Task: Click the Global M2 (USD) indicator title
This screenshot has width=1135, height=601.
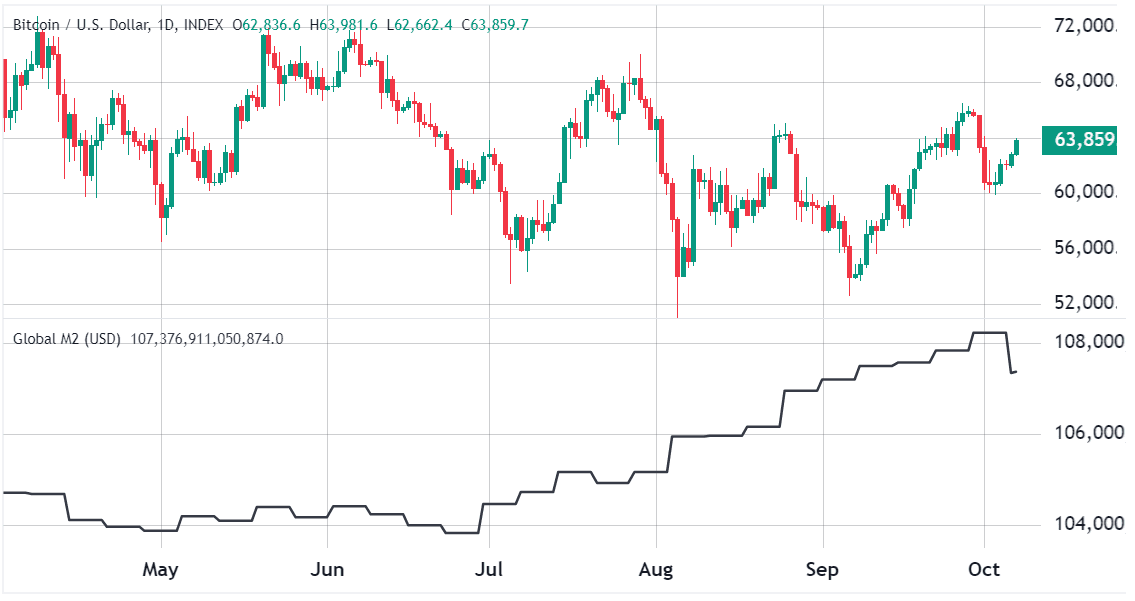Action: coord(67,338)
